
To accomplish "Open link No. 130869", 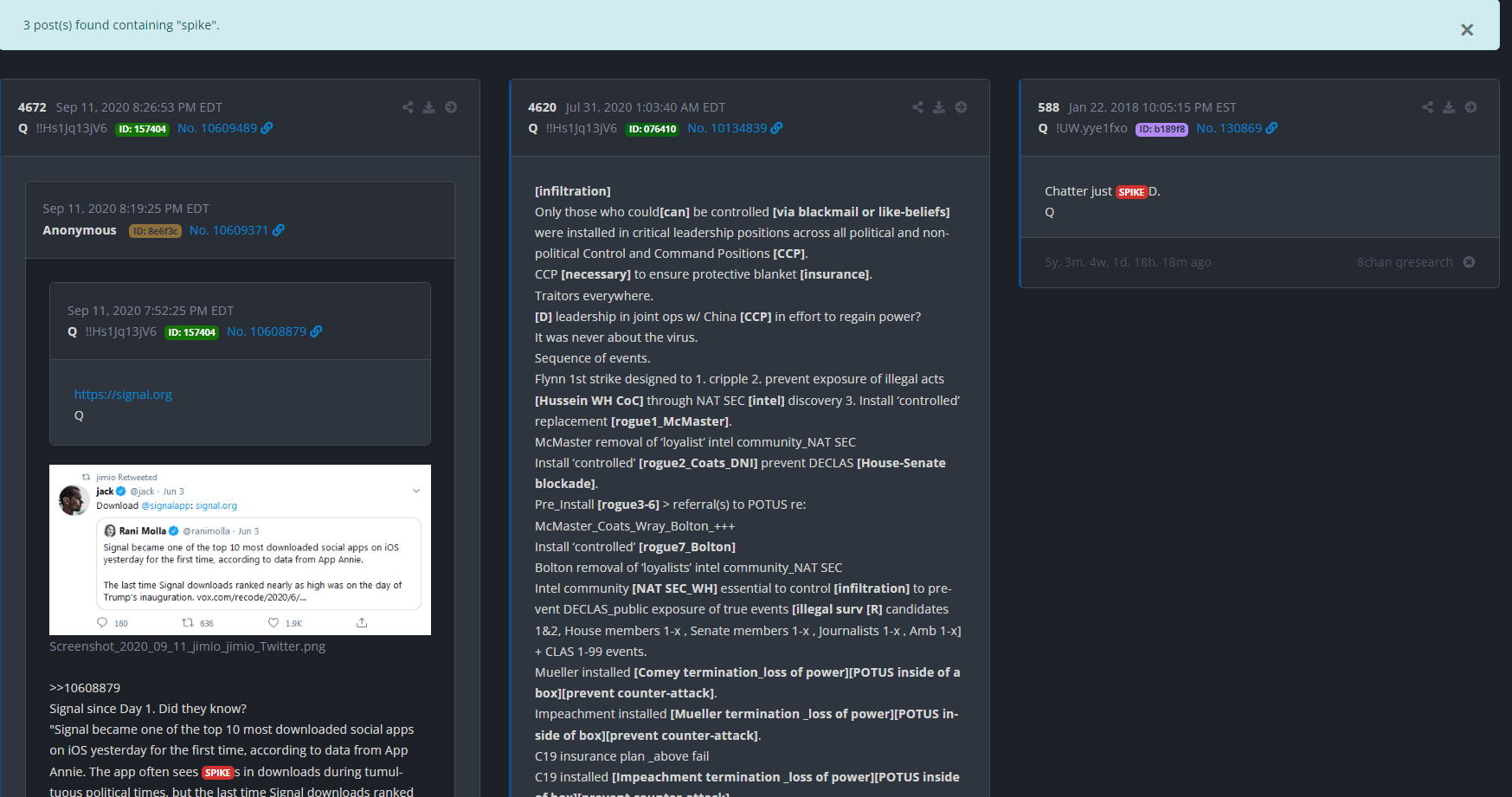I will (x=1229, y=128).
